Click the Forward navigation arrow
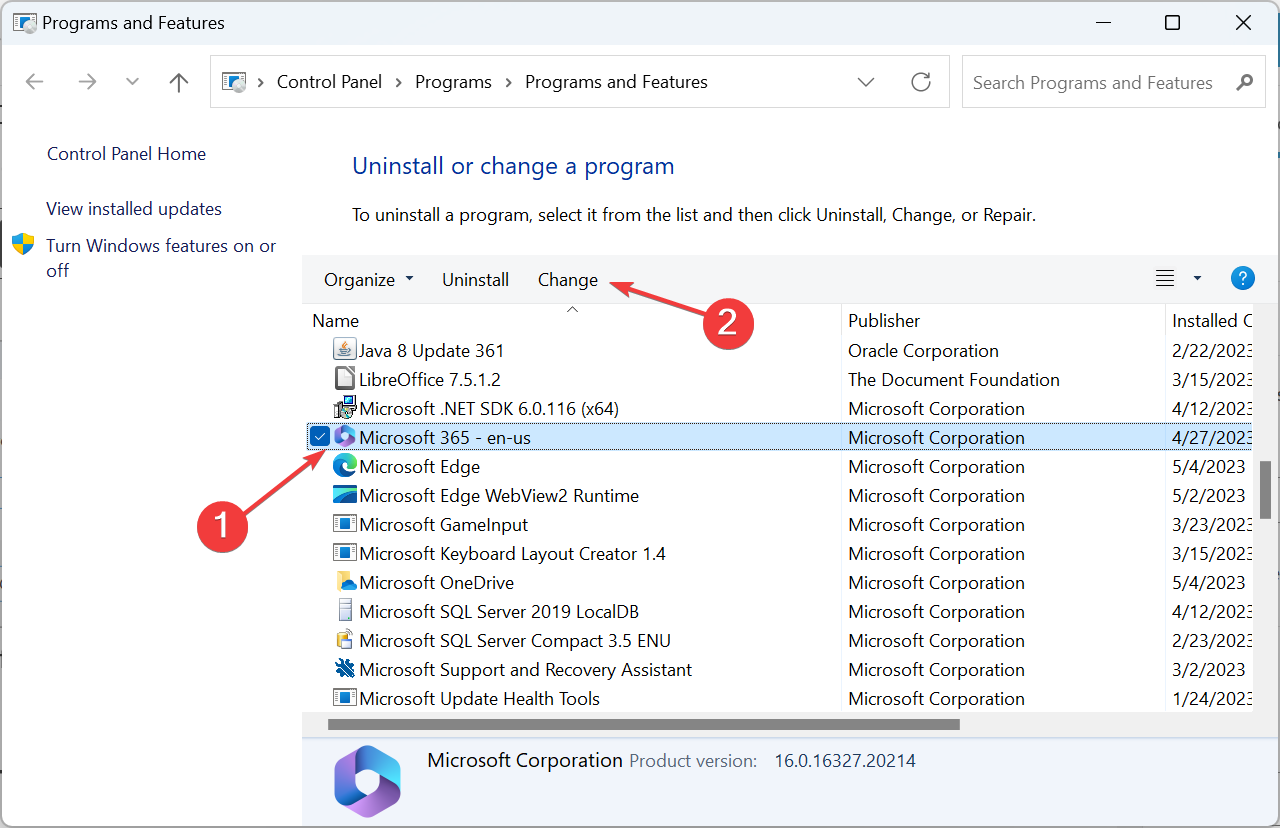The width and height of the screenshot is (1280, 828). [x=88, y=82]
